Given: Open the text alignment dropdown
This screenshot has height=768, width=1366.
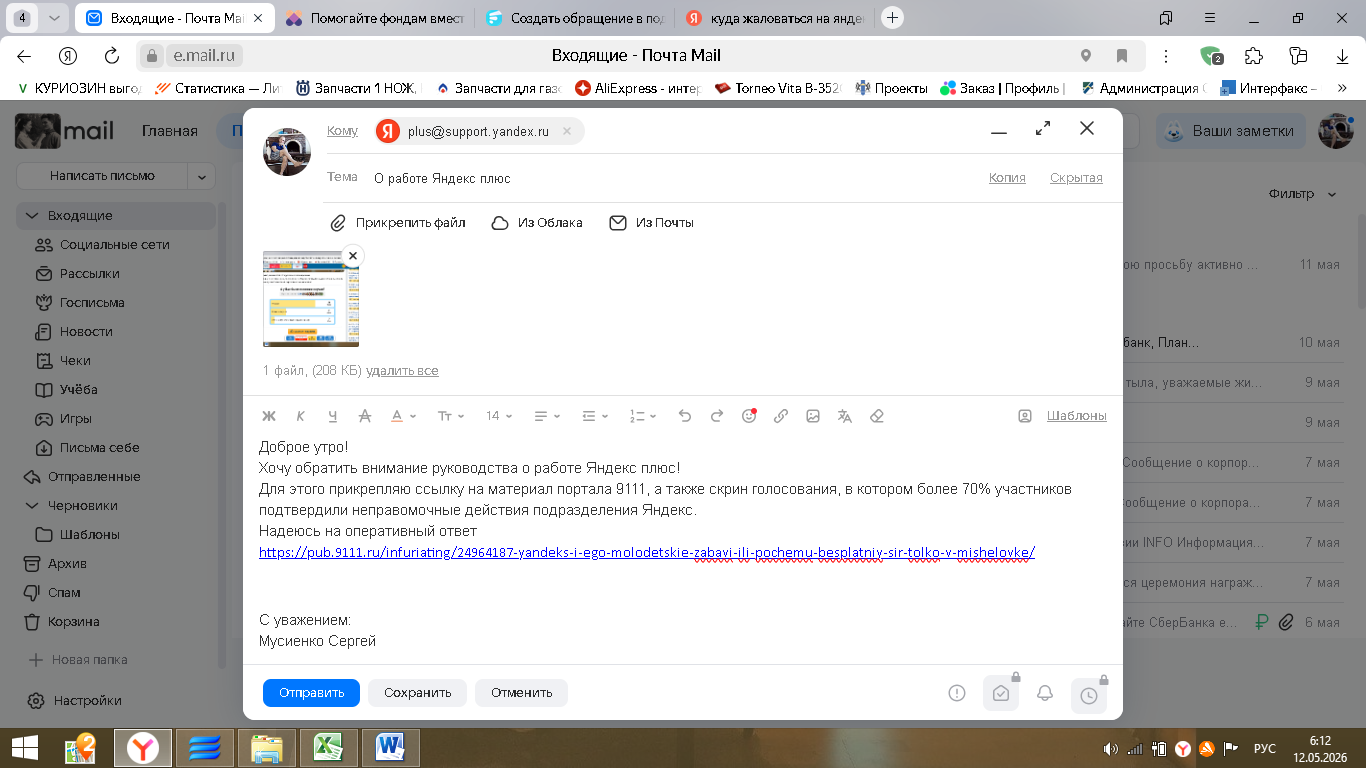Looking at the screenshot, I should (x=547, y=416).
